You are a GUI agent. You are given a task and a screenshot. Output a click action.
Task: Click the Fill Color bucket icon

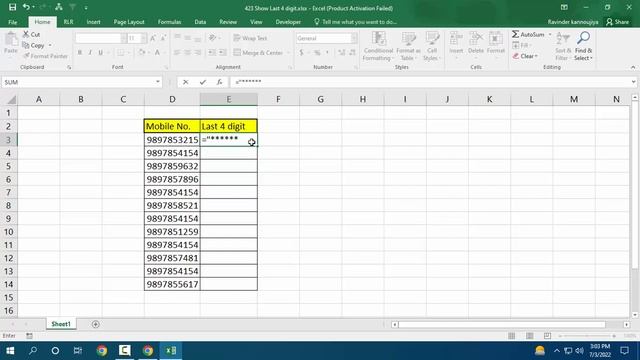[x=141, y=53]
